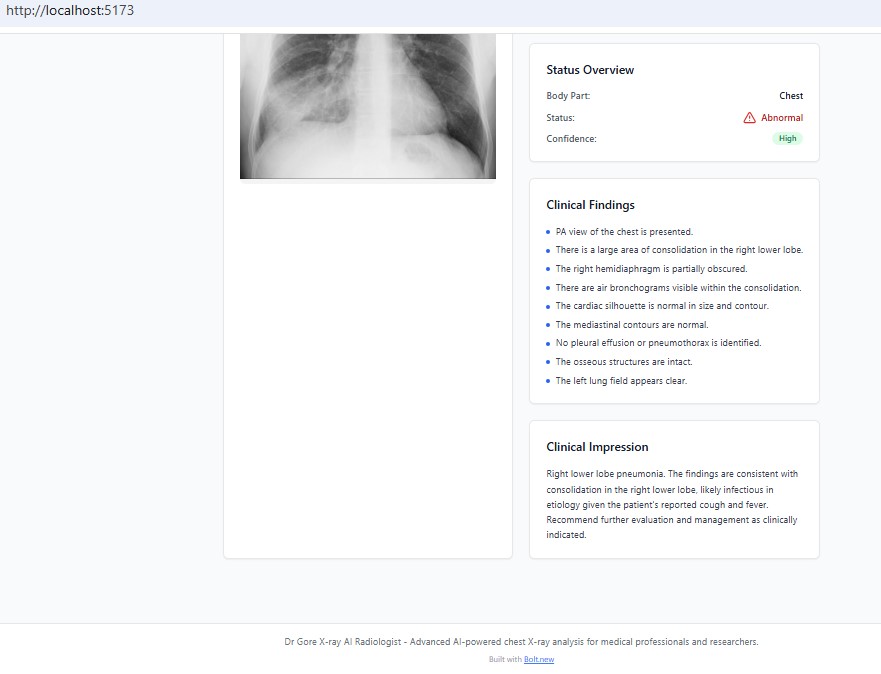Select the High badge as a confidence indicator
Screen dimensions: 881x674
coord(787,138)
